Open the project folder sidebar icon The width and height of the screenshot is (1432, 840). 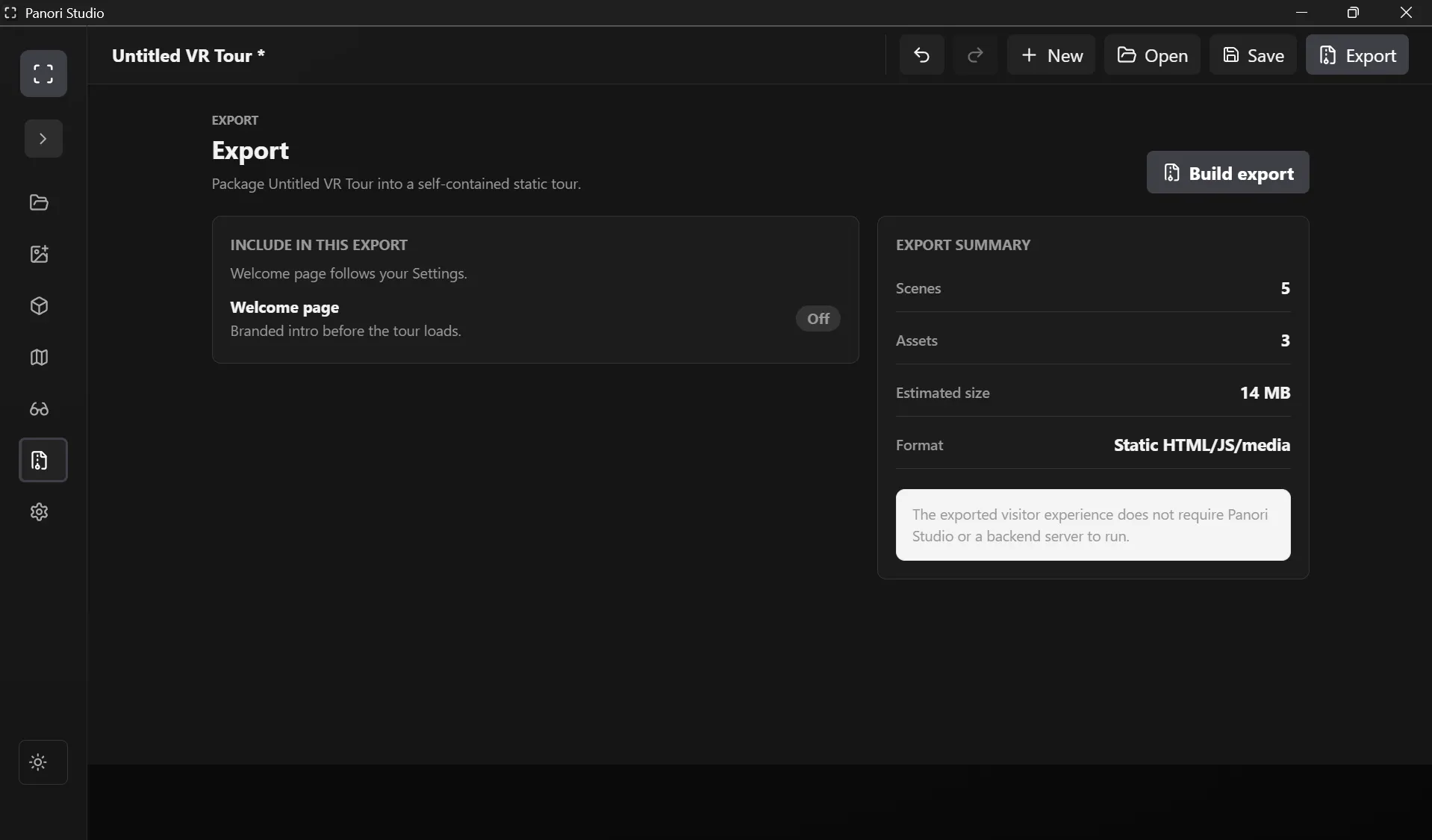[x=39, y=202]
